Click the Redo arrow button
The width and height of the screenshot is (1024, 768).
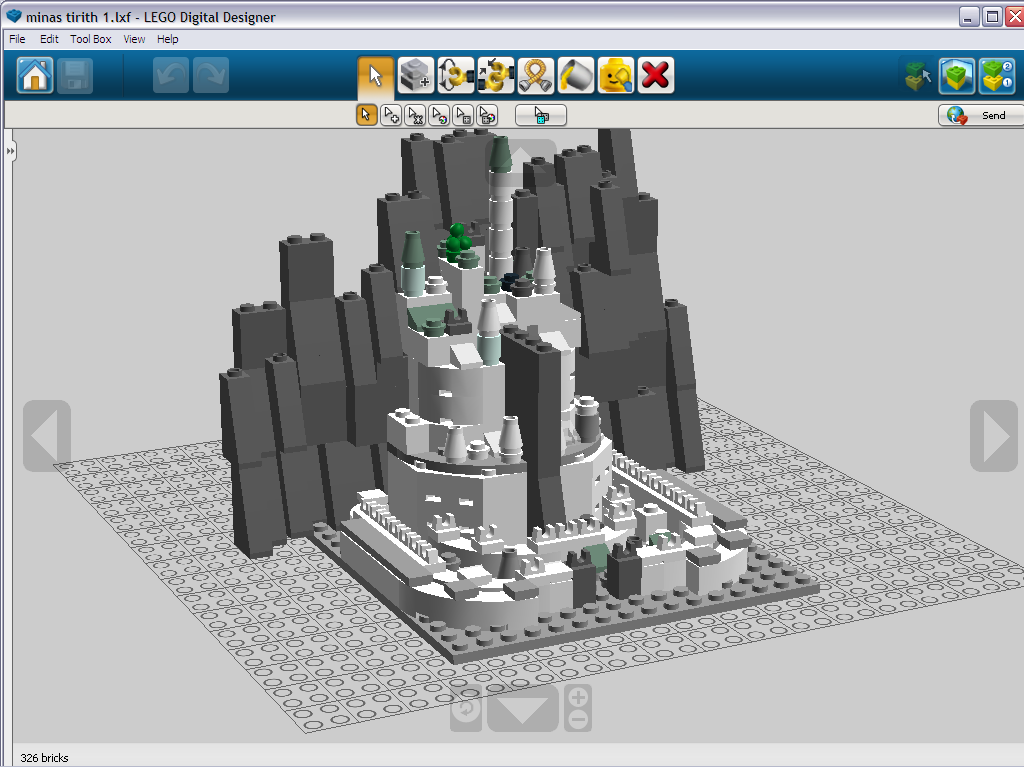[211, 75]
